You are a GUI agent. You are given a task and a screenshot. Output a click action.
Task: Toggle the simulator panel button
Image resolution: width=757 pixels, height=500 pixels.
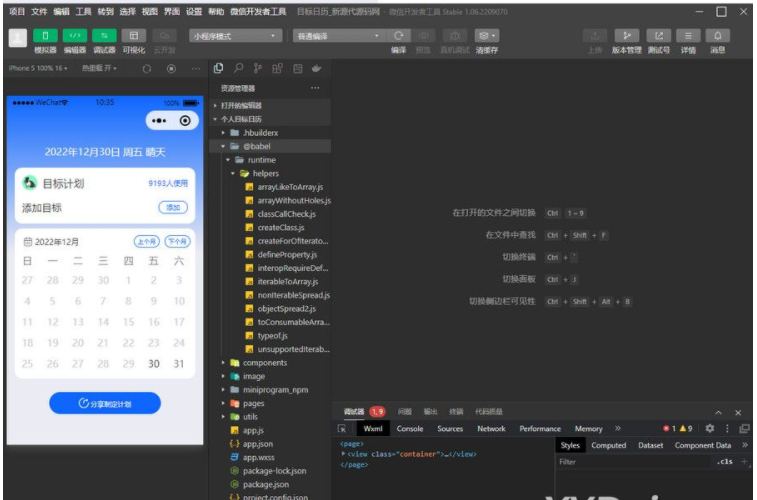[x=45, y=36]
